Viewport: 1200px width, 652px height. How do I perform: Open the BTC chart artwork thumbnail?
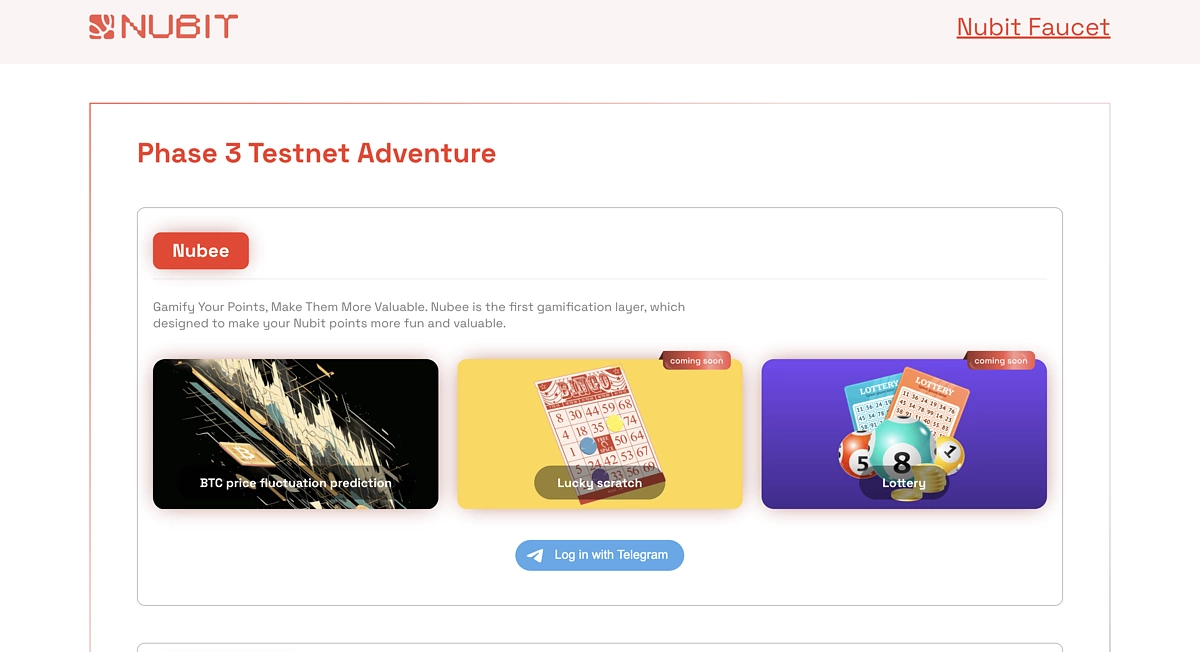[296, 434]
